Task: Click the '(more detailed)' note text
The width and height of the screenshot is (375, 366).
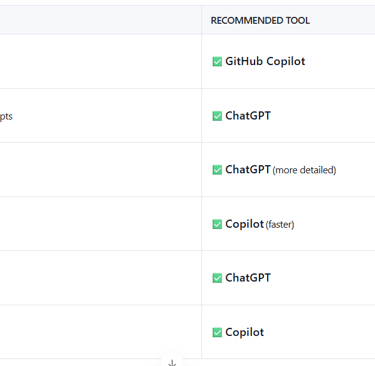Action: [x=304, y=170]
